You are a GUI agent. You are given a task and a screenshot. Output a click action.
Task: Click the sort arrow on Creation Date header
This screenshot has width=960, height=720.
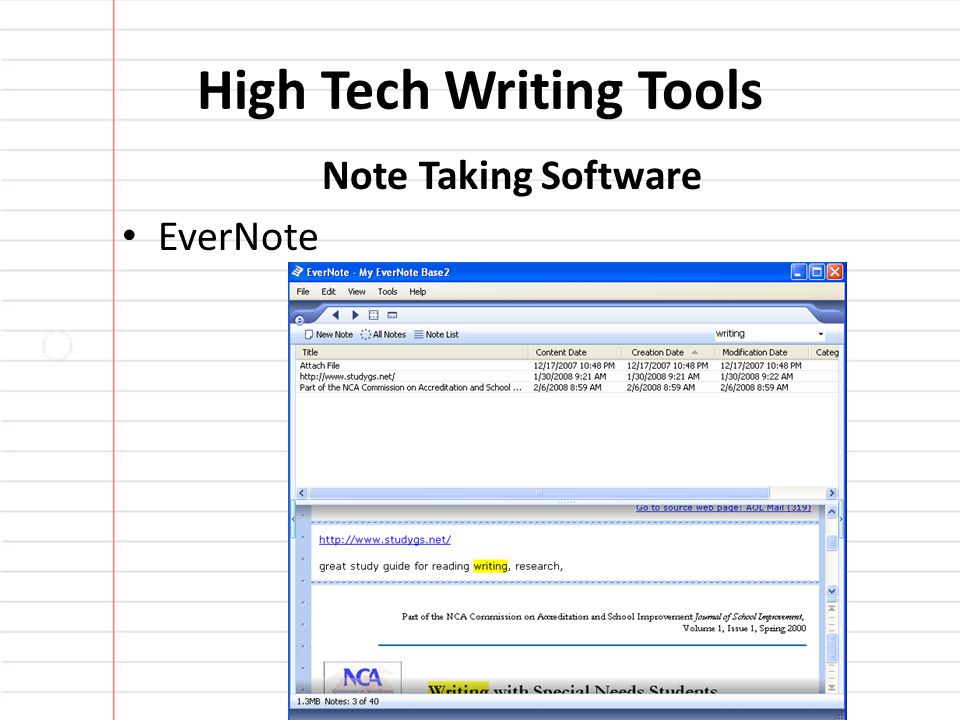695,352
